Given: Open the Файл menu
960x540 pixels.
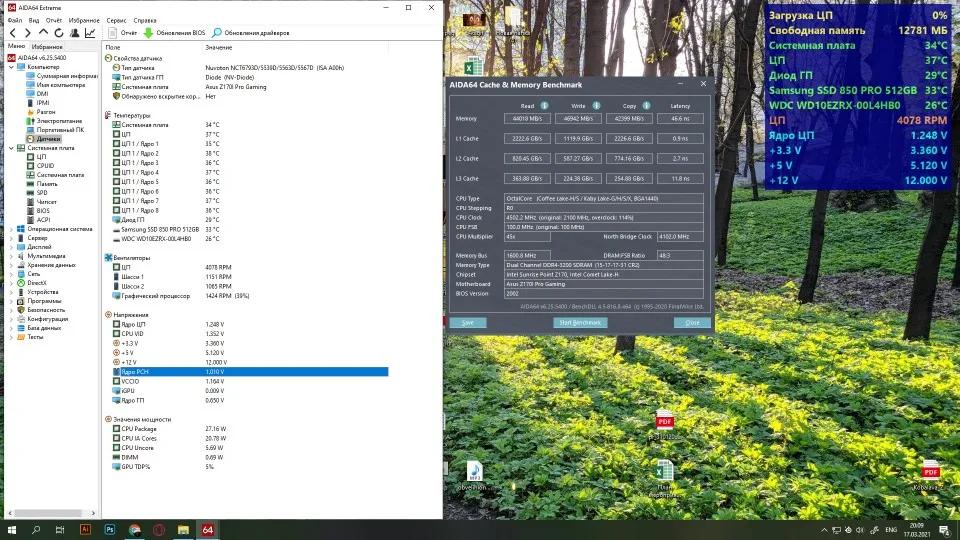Looking at the screenshot, I should click(x=15, y=20).
